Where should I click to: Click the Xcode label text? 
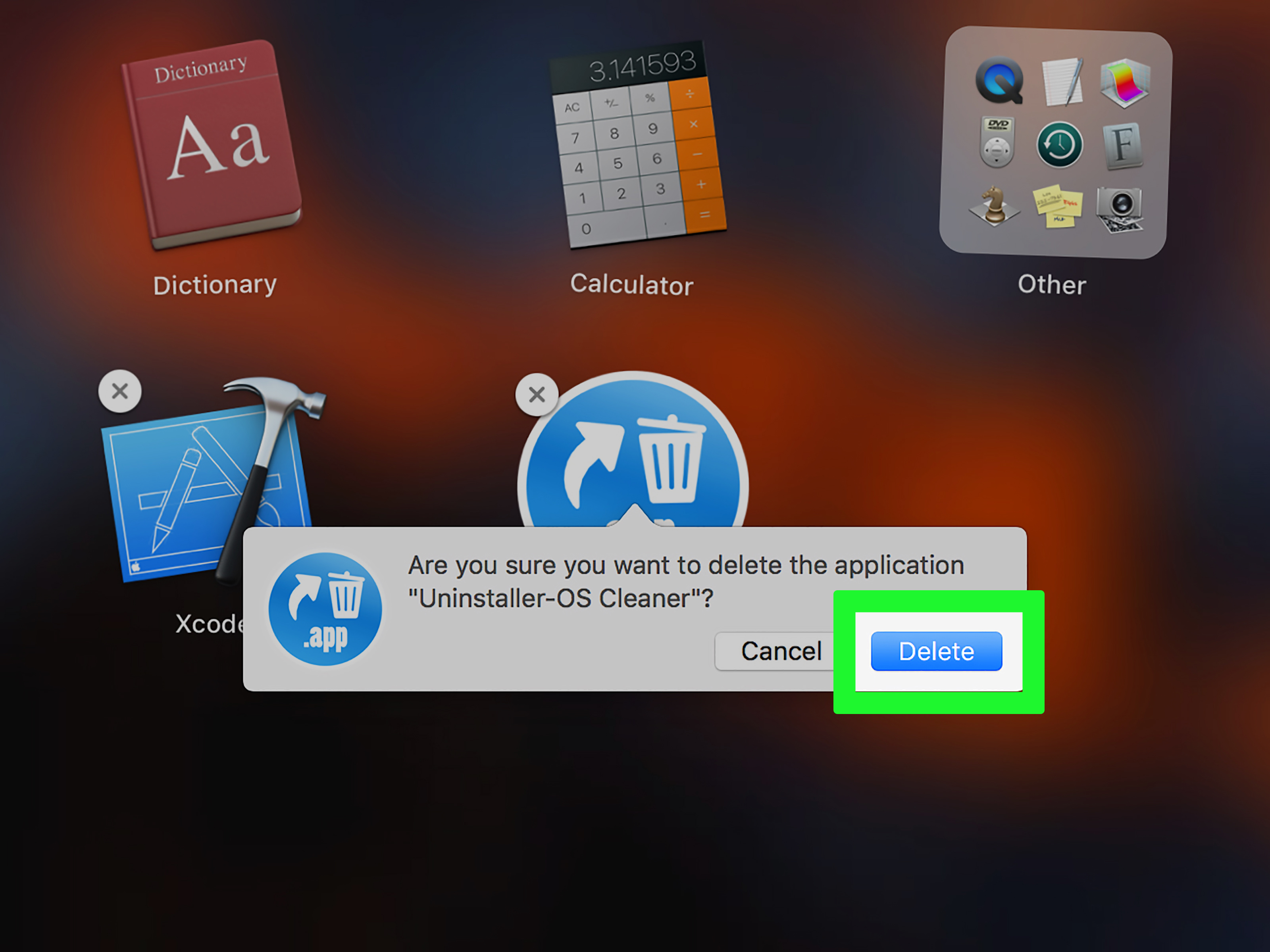[210, 624]
